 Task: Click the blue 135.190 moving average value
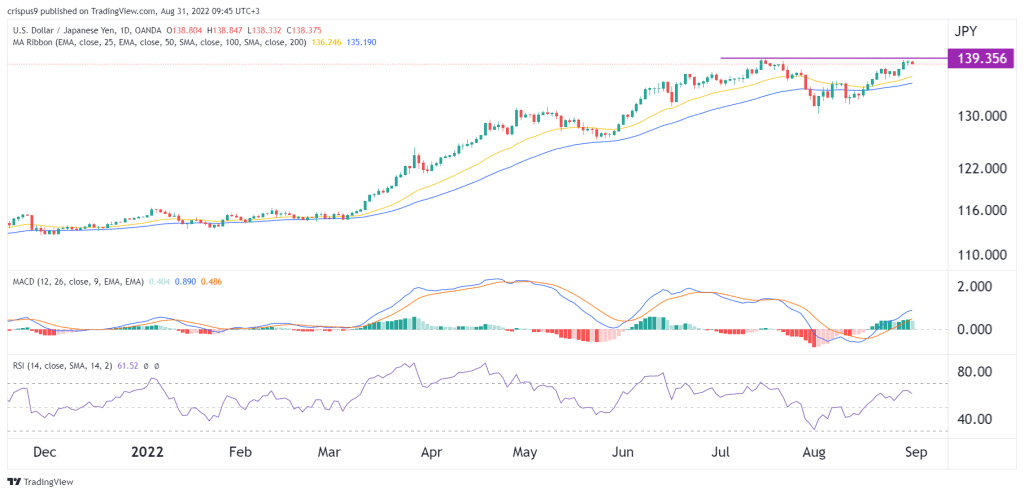click(x=359, y=42)
